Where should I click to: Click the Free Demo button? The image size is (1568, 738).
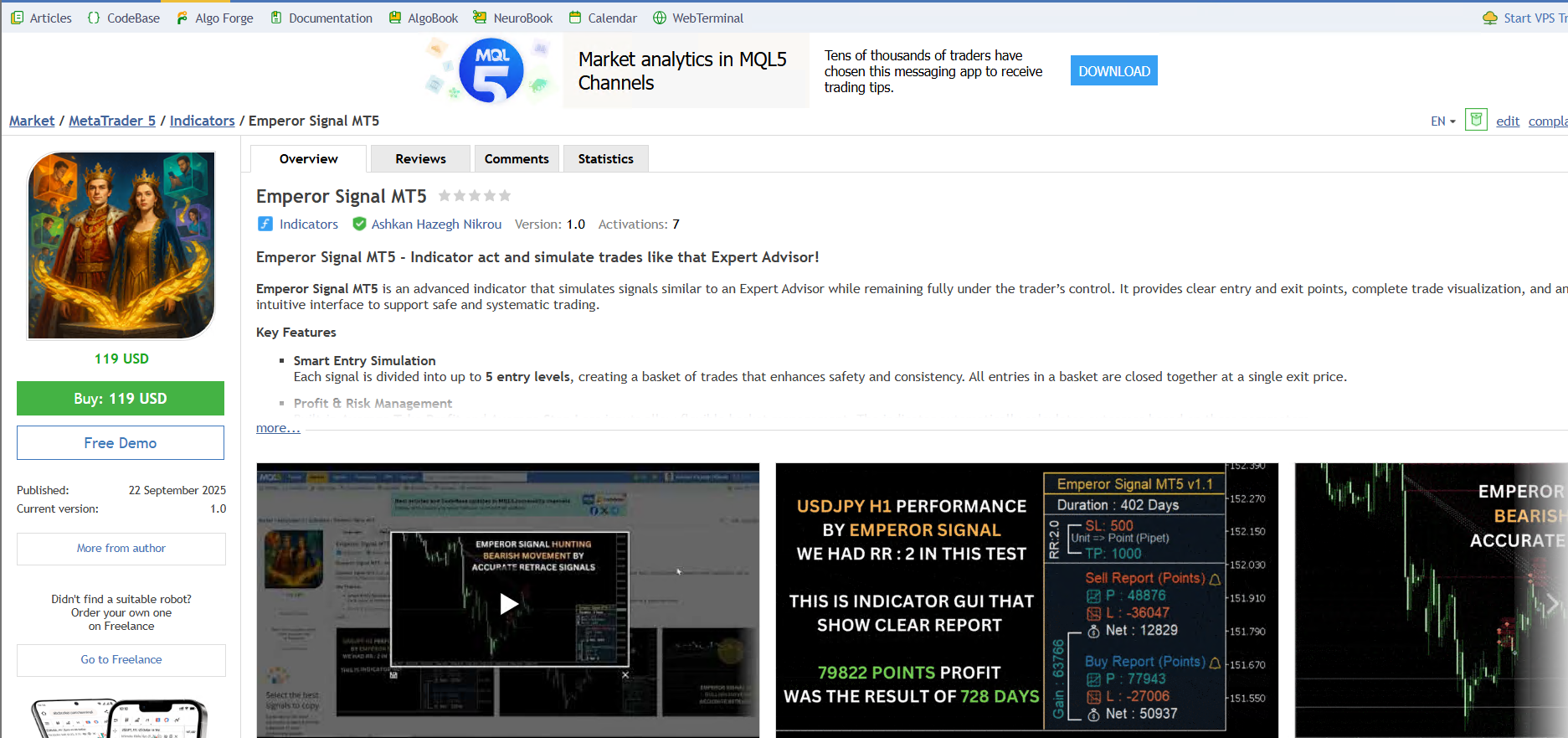pos(121,443)
